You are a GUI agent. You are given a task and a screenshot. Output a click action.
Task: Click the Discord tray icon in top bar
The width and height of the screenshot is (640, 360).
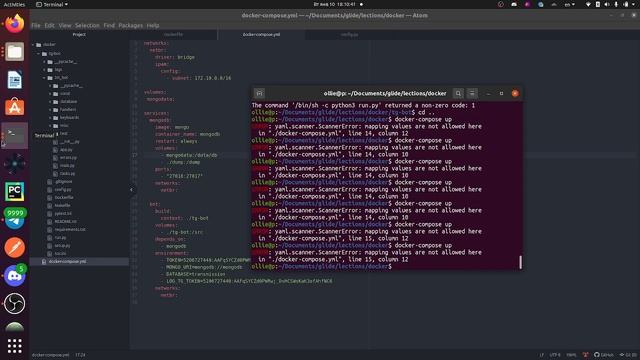pos(514,4)
